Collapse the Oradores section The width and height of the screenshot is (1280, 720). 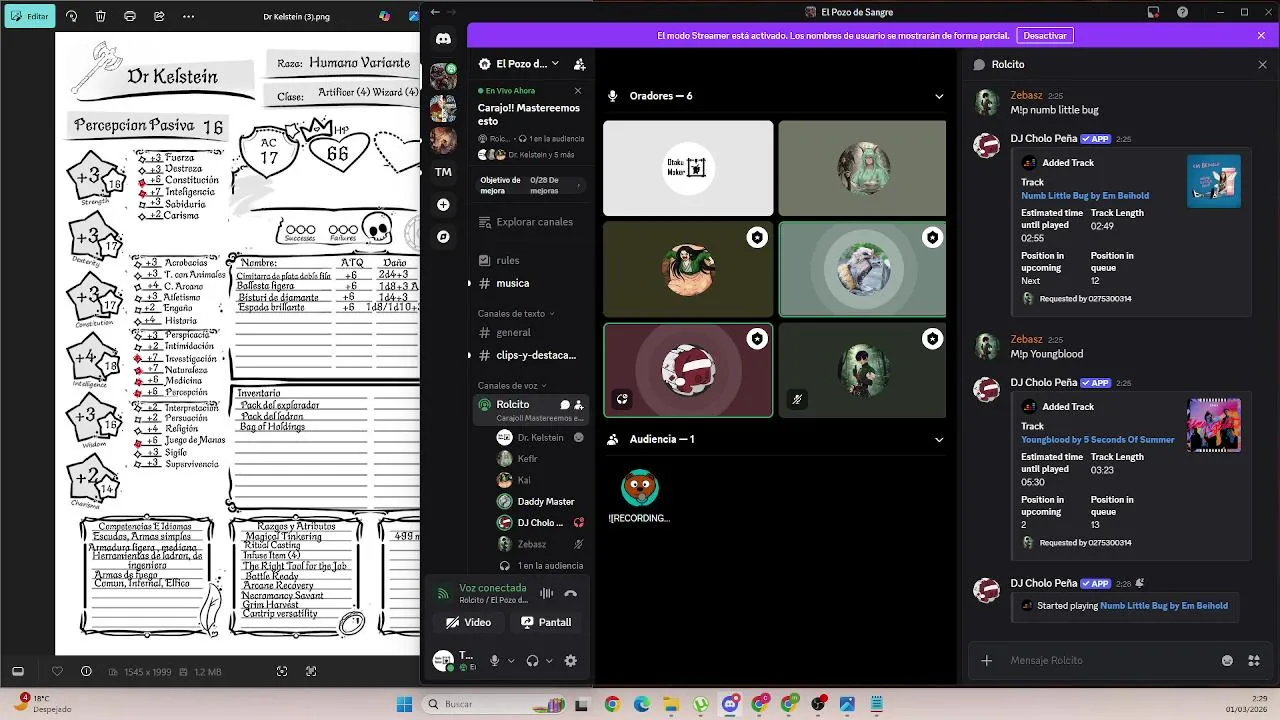(x=939, y=96)
